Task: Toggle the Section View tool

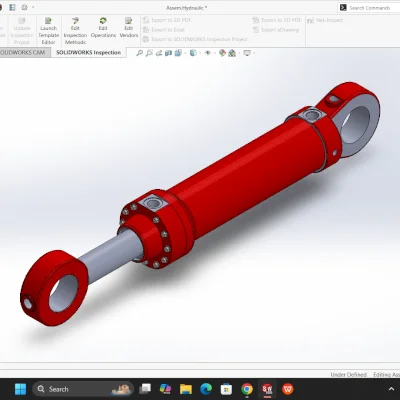Action: (x=168, y=53)
